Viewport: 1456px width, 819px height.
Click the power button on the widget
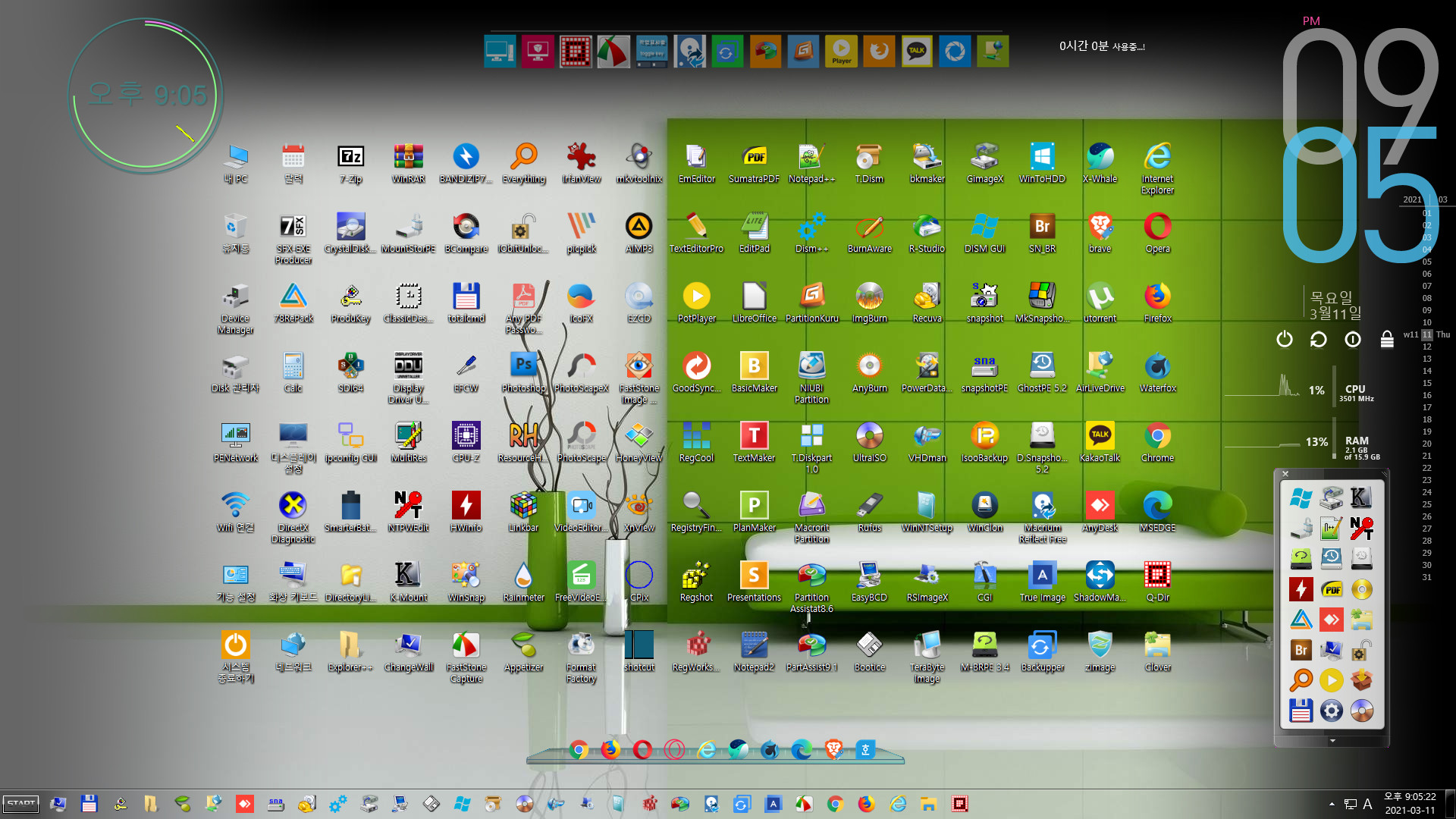point(1284,339)
